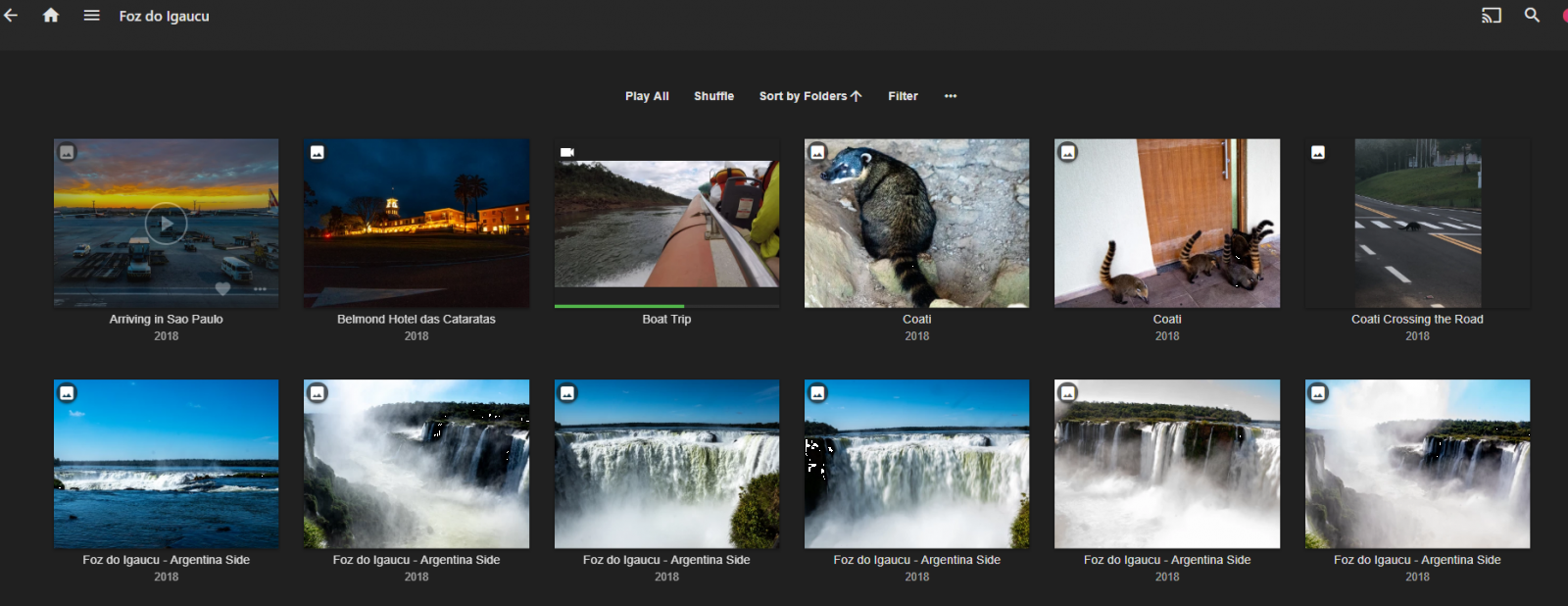Image resolution: width=1568 pixels, height=606 pixels.
Task: Open search with the magnifier icon
Action: 1532,16
